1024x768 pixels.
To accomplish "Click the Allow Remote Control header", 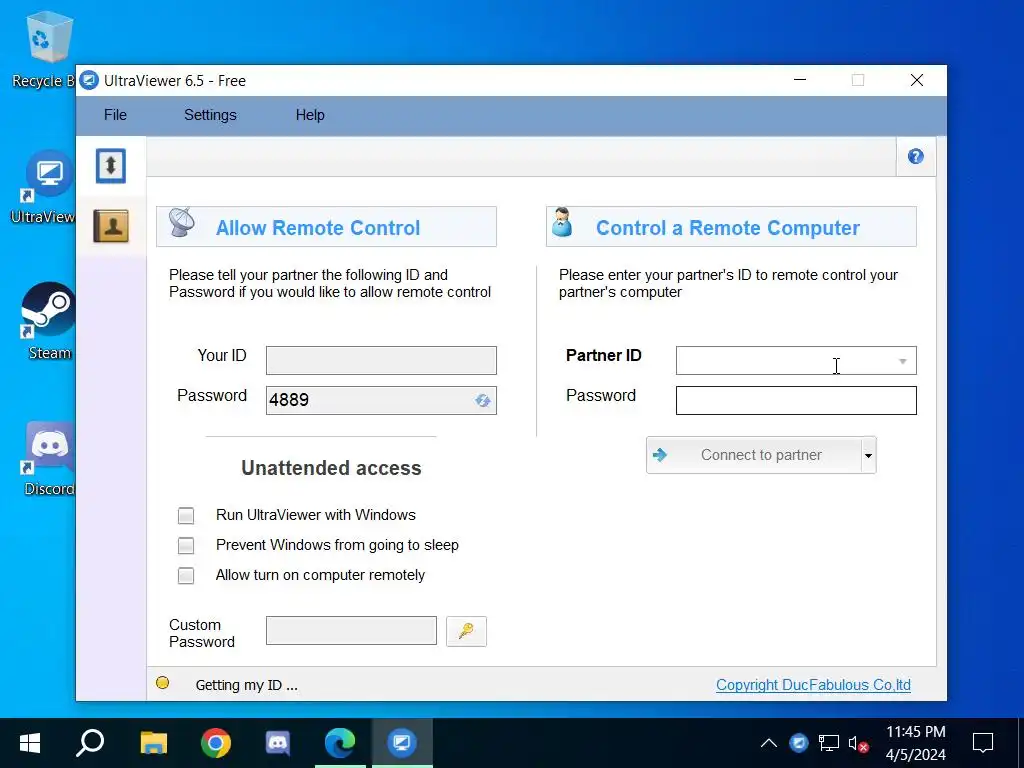I will click(x=327, y=227).
